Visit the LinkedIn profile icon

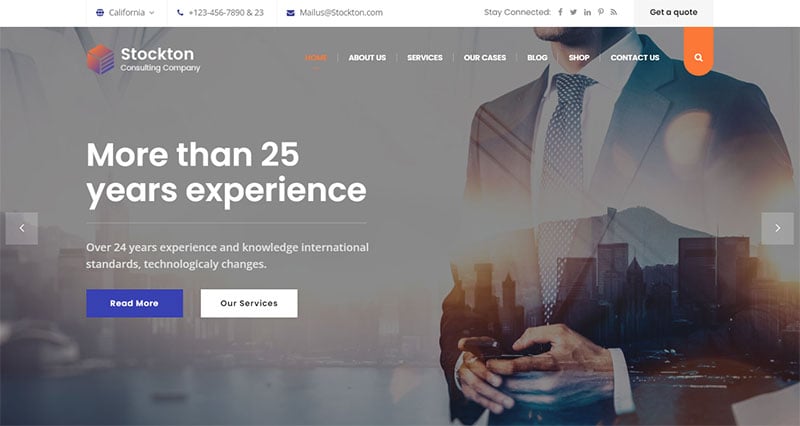pos(587,12)
